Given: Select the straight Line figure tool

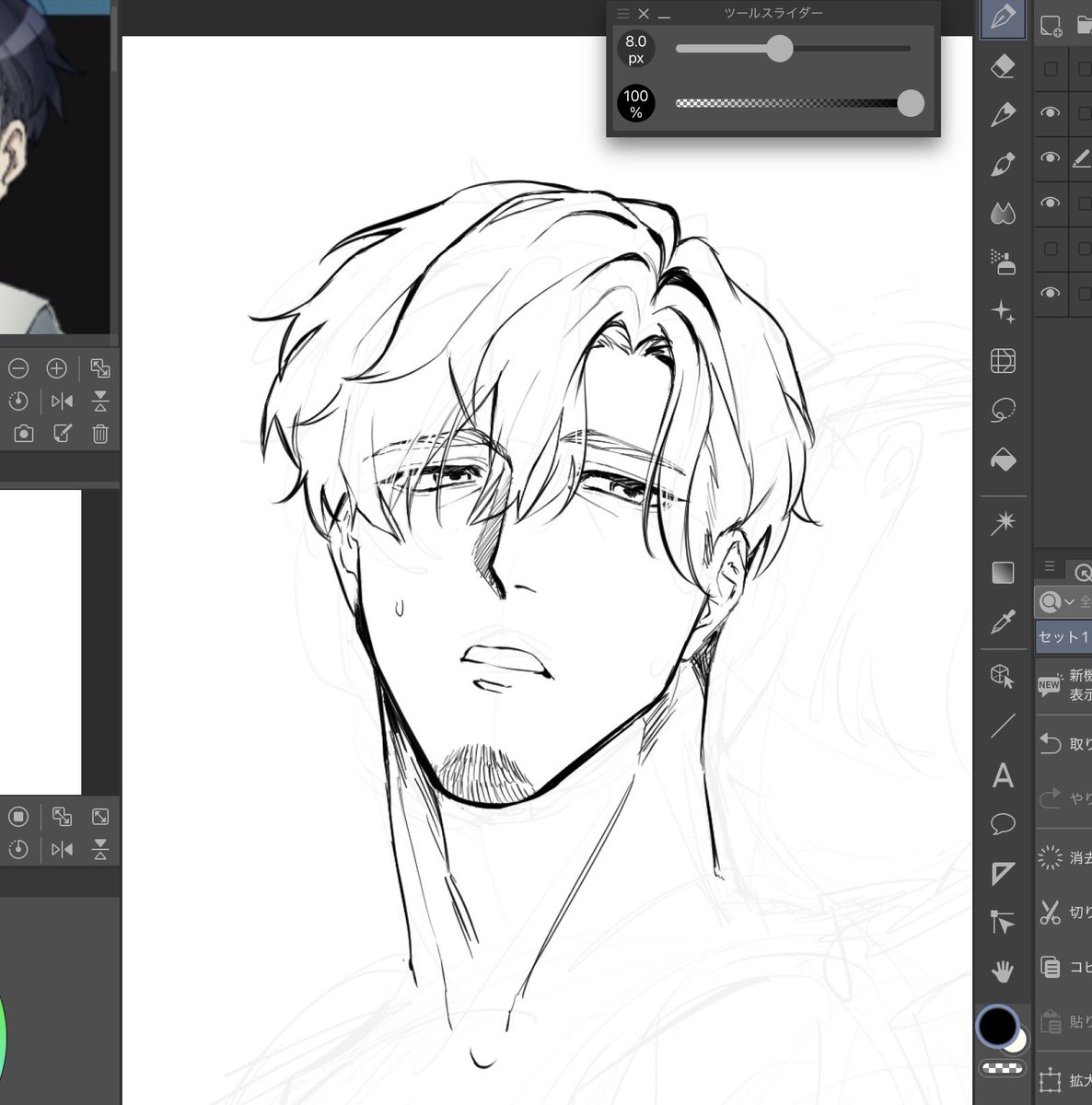Looking at the screenshot, I should (x=1003, y=727).
